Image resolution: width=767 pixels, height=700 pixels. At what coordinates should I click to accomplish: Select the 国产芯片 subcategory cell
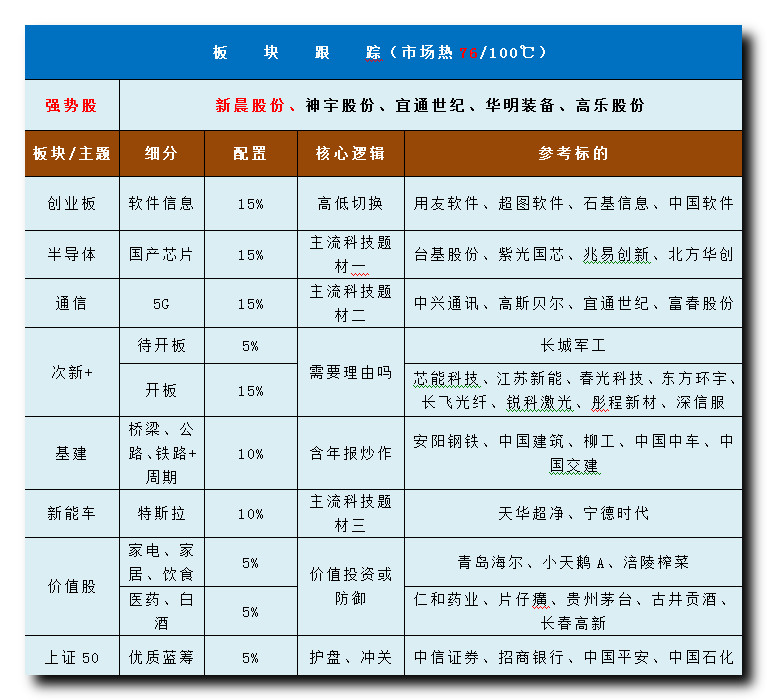161,254
